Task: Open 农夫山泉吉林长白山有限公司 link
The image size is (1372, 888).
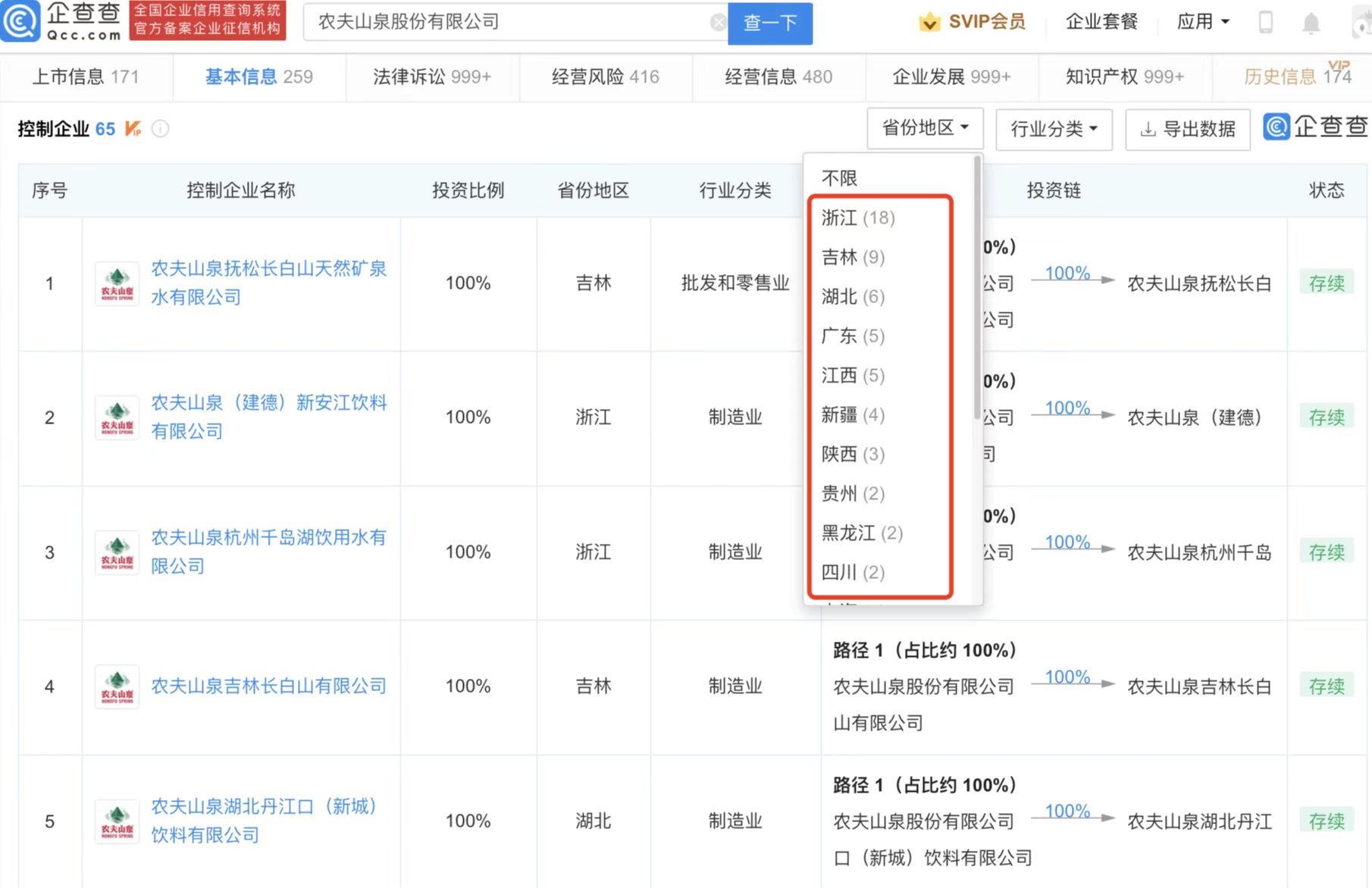Action: pyautogui.click(x=269, y=686)
